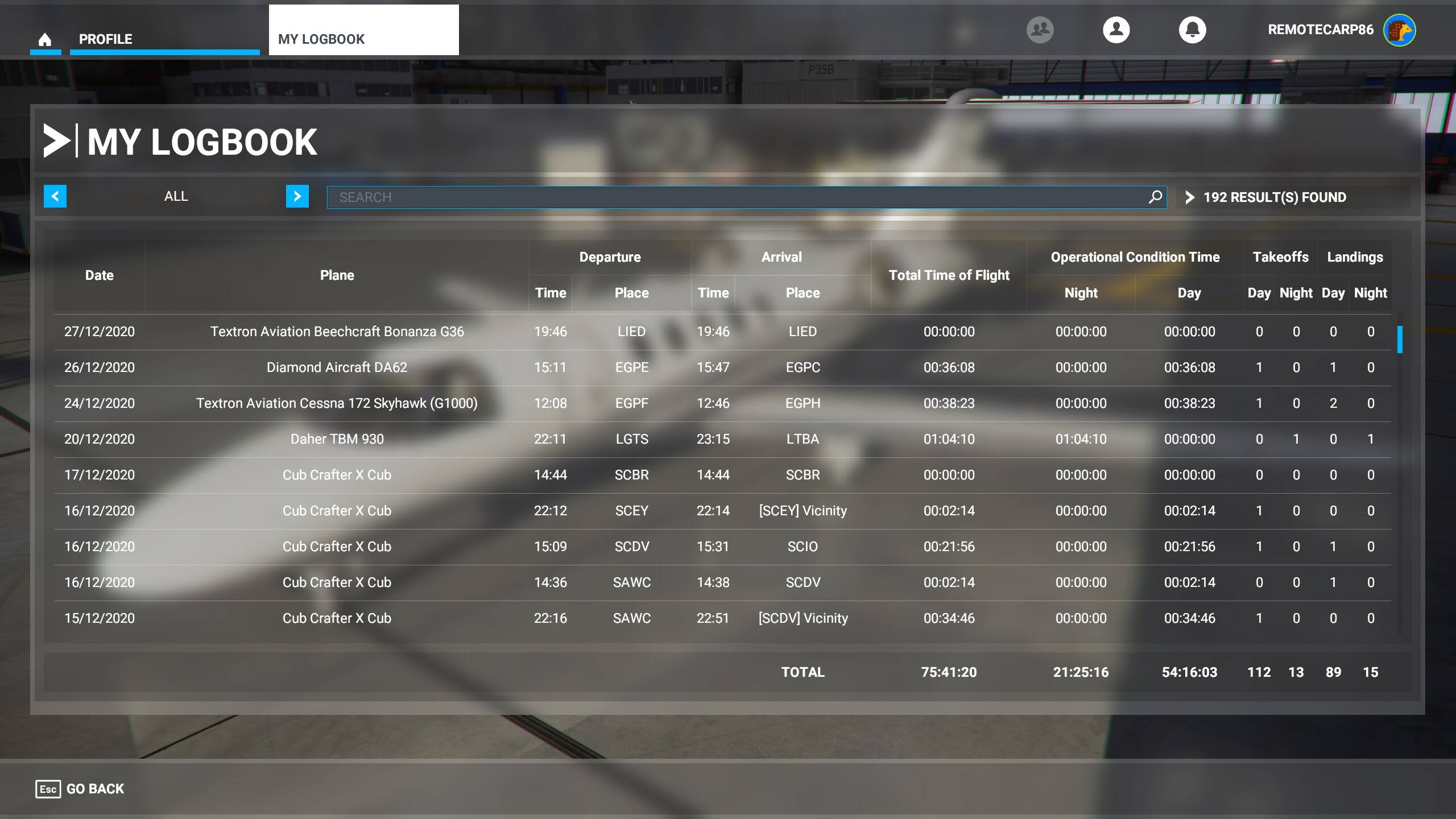Select the Diamond Aircraft DA62 log entry
Screen dimensions: 1456x819
[337, 367]
